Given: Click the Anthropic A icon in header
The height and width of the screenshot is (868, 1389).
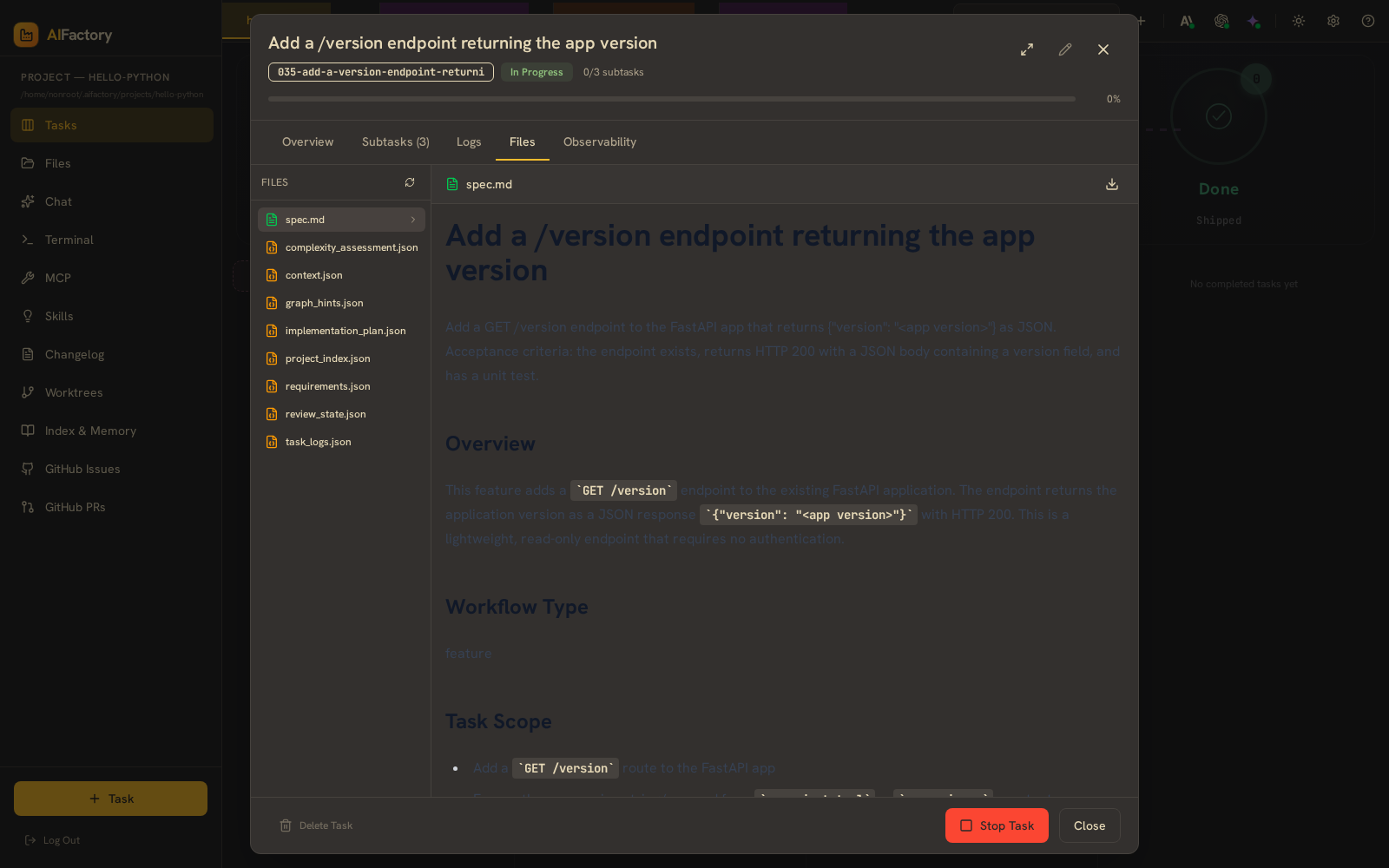Looking at the screenshot, I should 1187,21.
